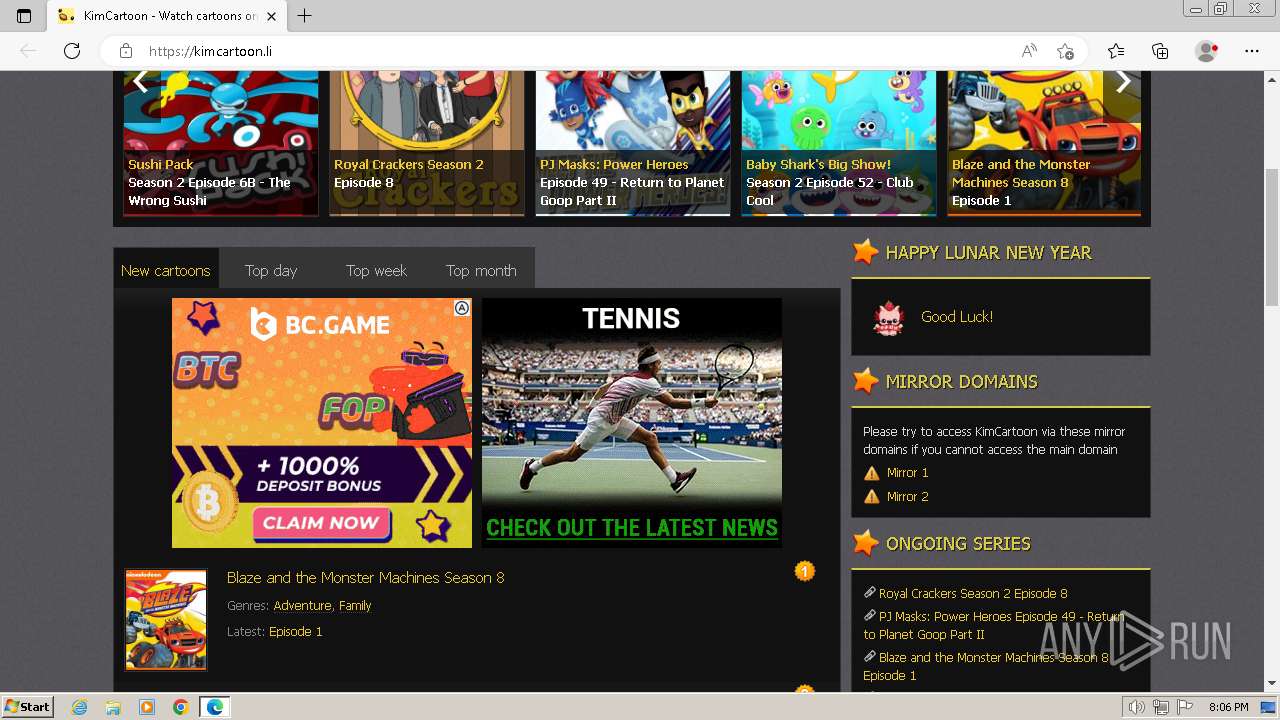Click the number 1 rank badge
The image size is (1280, 720).
click(805, 571)
